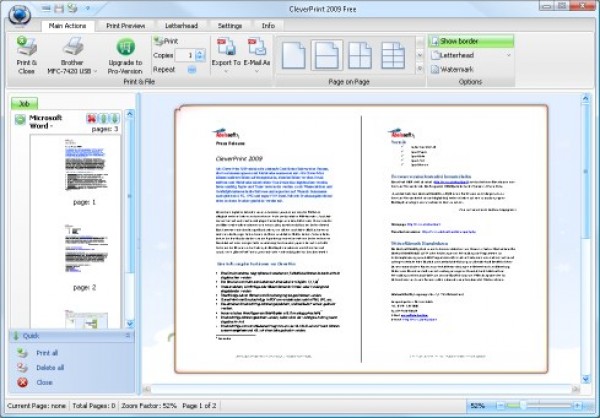Click the red Close circle icon
Image resolution: width=600 pixels, height=418 pixels.
tap(23, 382)
